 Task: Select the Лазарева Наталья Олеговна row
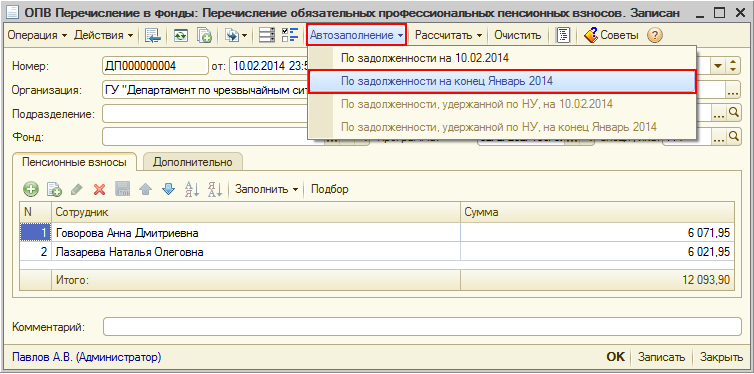pyautogui.click(x=377, y=252)
